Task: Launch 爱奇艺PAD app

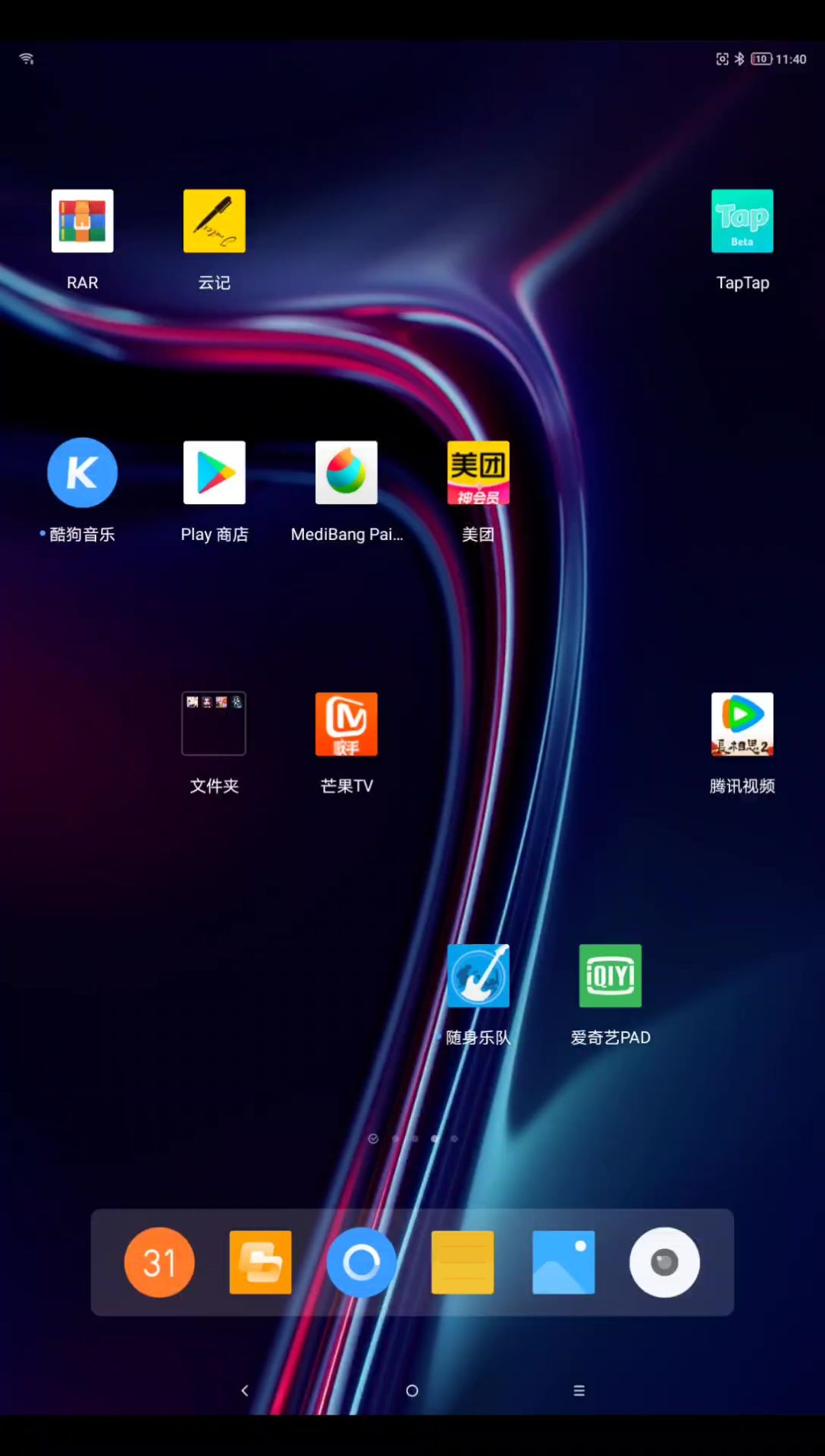Action: (x=610, y=976)
